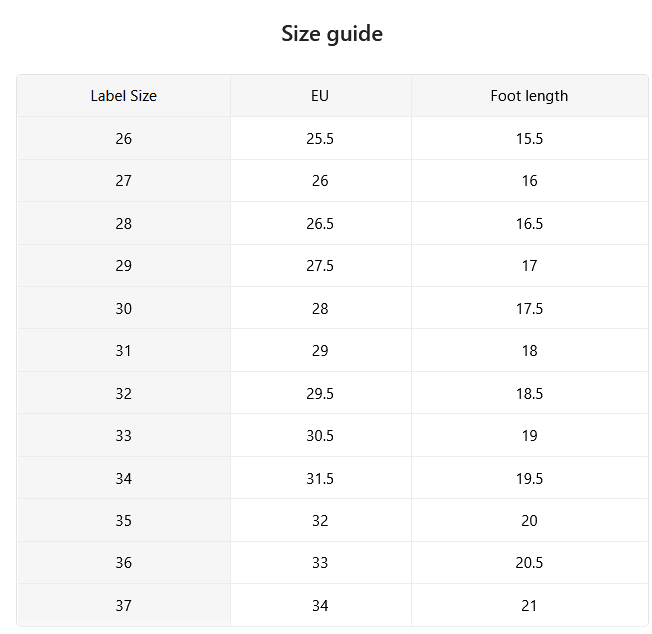Click the Size guide heading
This screenshot has width=652, height=634.
tap(332, 34)
